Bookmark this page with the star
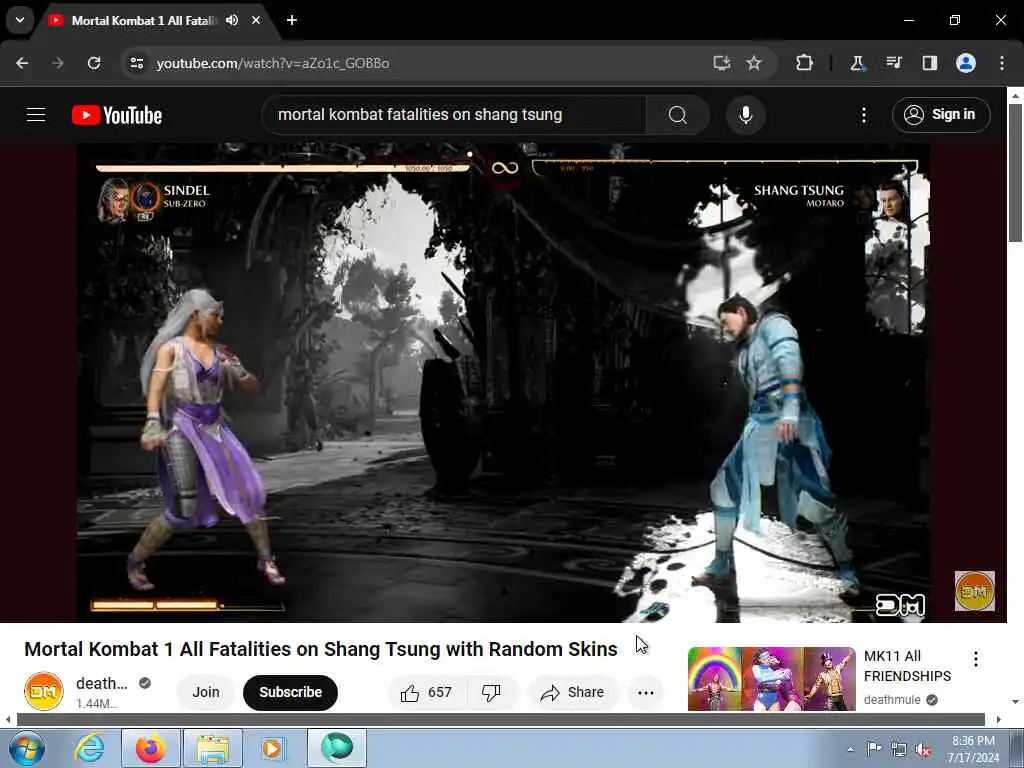 tap(754, 63)
